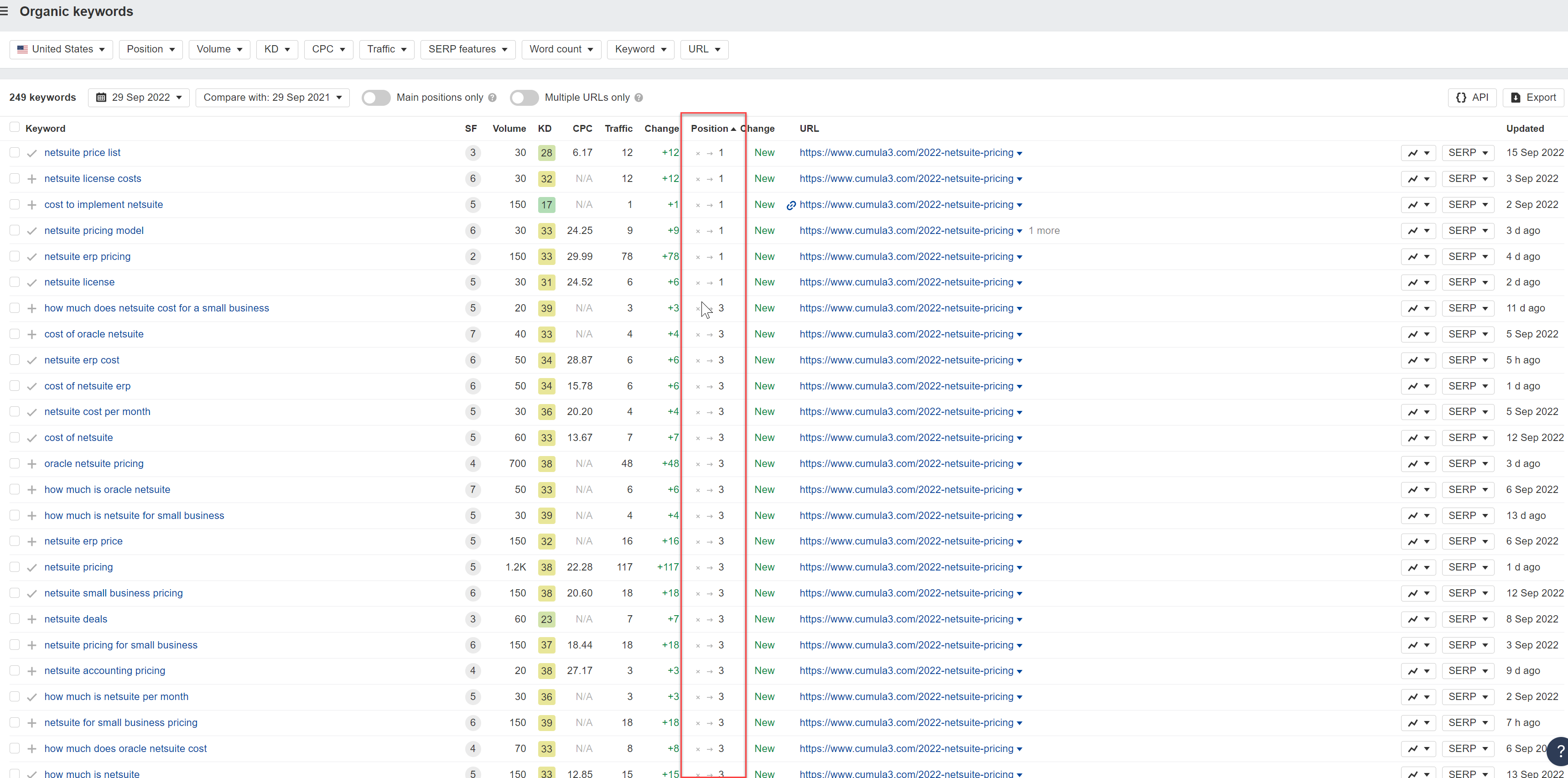Open keyword link how much is oracle netsuite
The height and width of the screenshot is (778, 1568).
(x=107, y=489)
